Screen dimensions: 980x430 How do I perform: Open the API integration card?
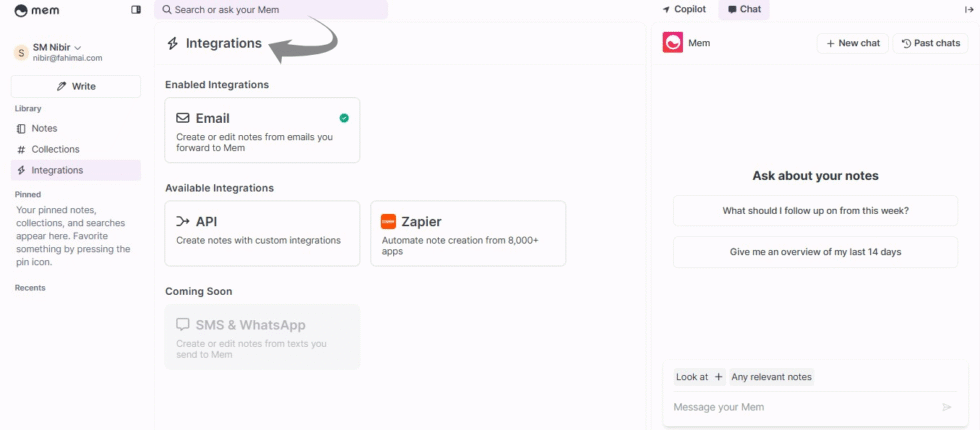[x=262, y=233]
